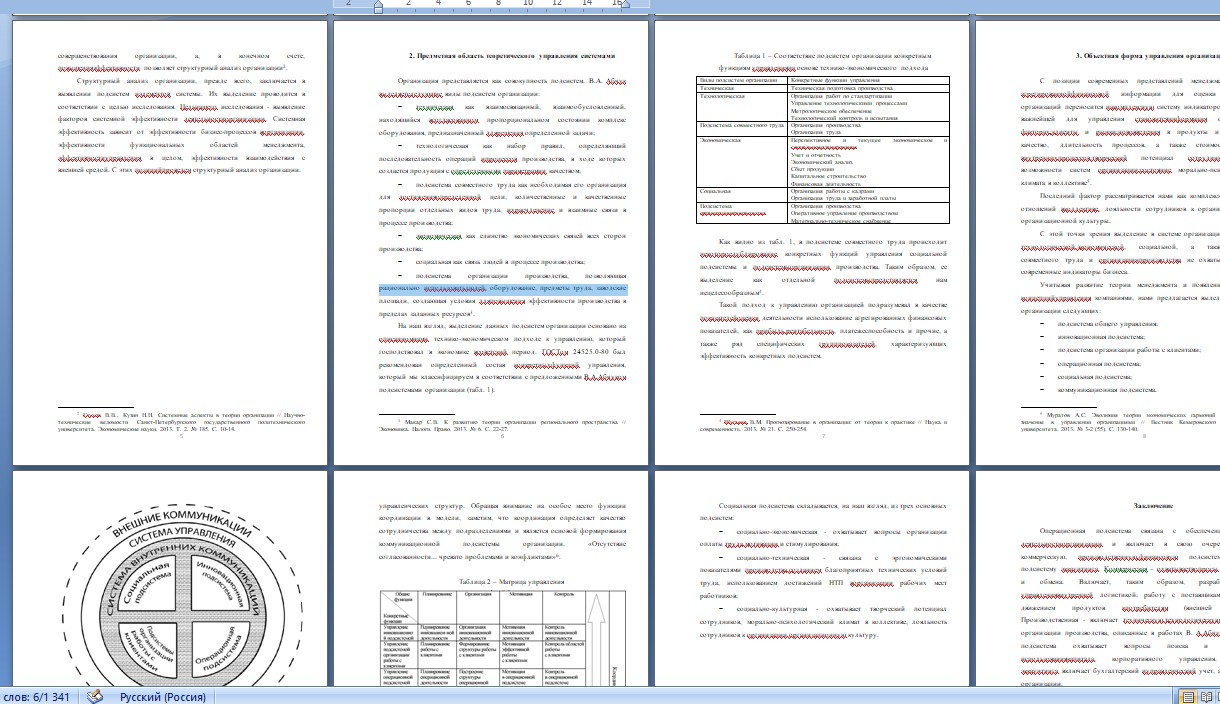Click the word count "слов: 6/1 341"

tap(37, 696)
